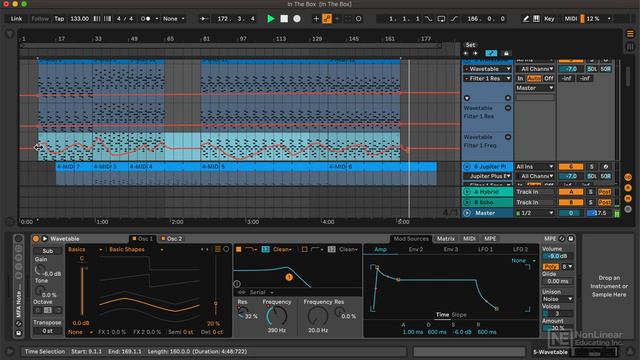Viewport: 640px width, 360px height.
Task: Toggle automation mode button near Set
Action: tap(491, 53)
